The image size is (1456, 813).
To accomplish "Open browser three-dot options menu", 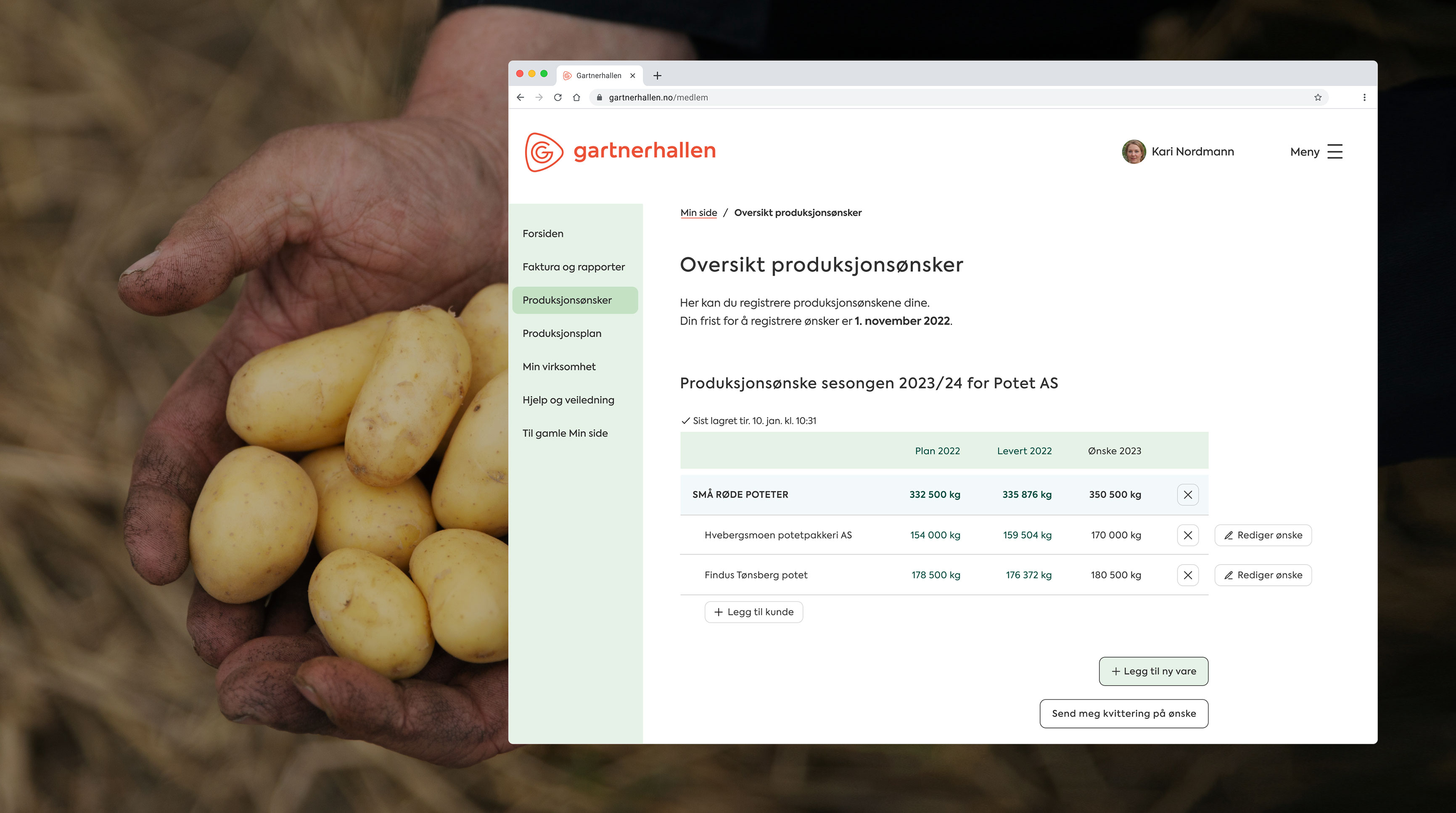I will pyautogui.click(x=1364, y=97).
